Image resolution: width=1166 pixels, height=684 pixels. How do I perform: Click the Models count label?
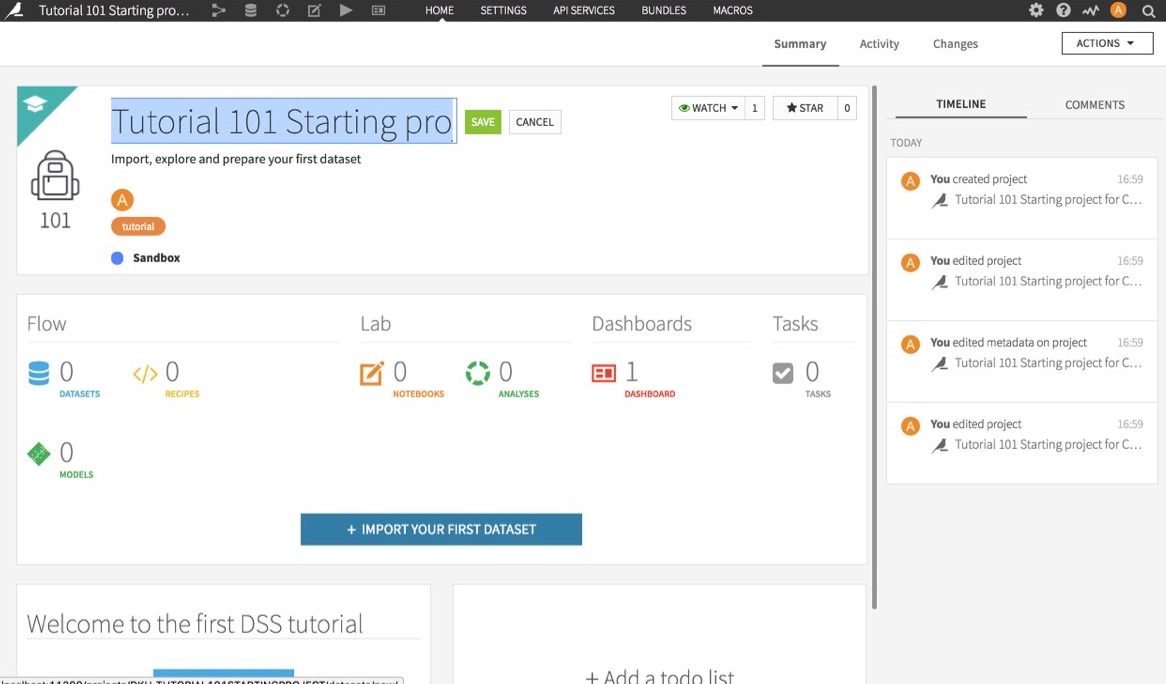click(77, 474)
